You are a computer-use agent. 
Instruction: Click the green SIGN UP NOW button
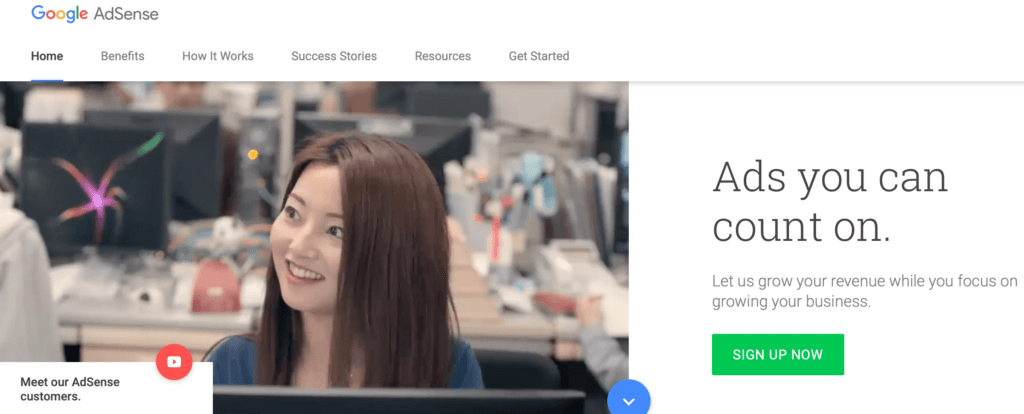pos(778,355)
